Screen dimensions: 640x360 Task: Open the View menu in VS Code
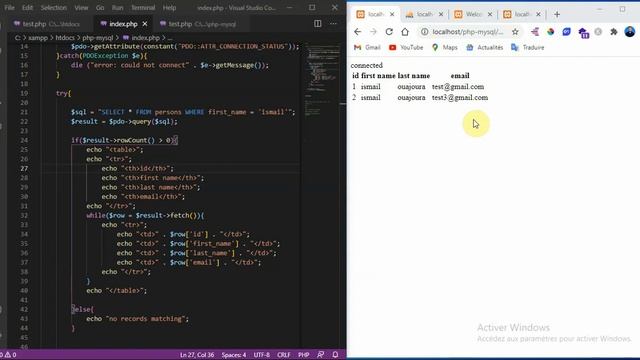[81, 8]
